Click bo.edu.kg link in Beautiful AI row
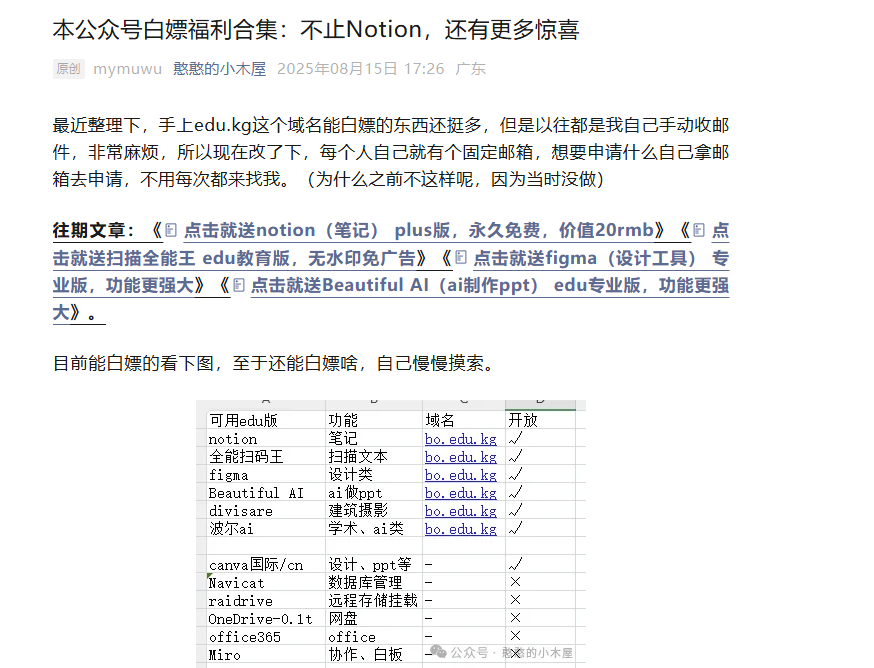 pyautogui.click(x=460, y=493)
